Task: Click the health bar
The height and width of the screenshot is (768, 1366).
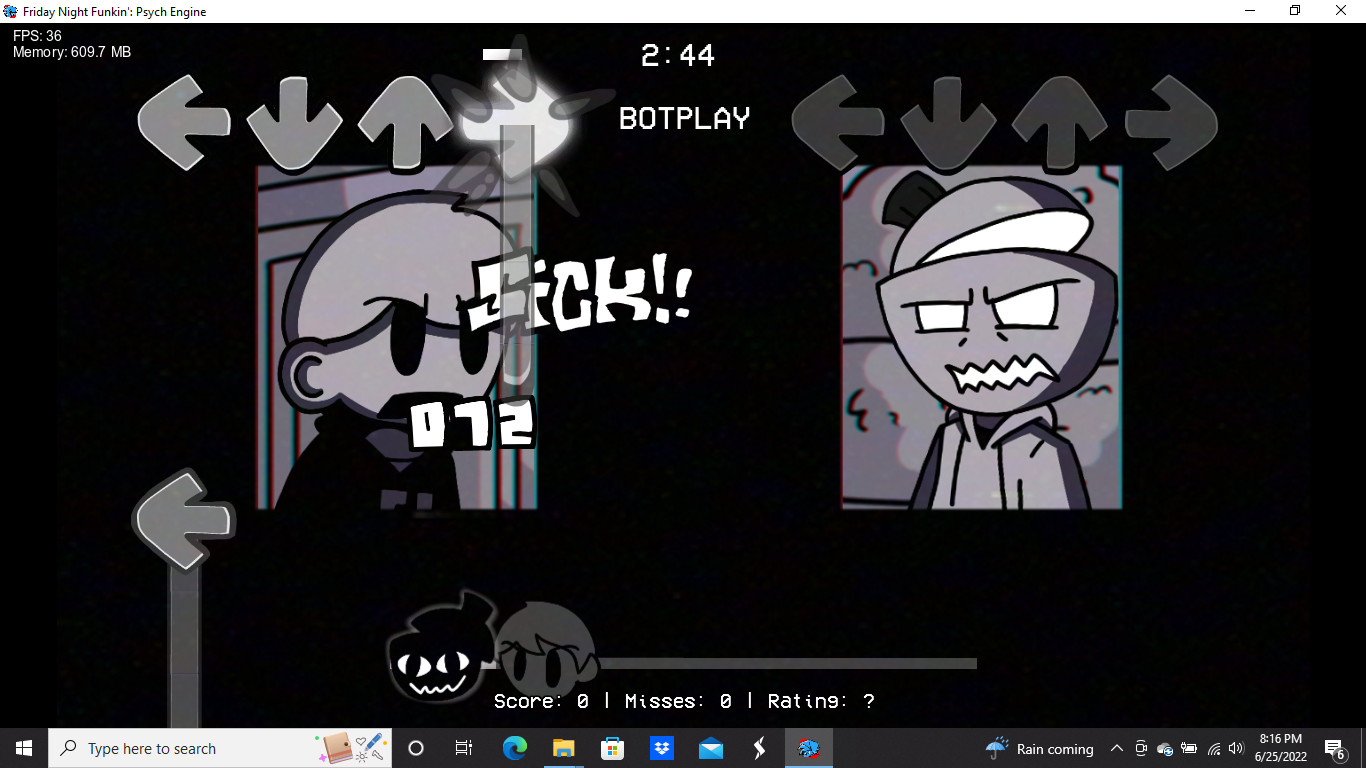Action: [x=730, y=663]
